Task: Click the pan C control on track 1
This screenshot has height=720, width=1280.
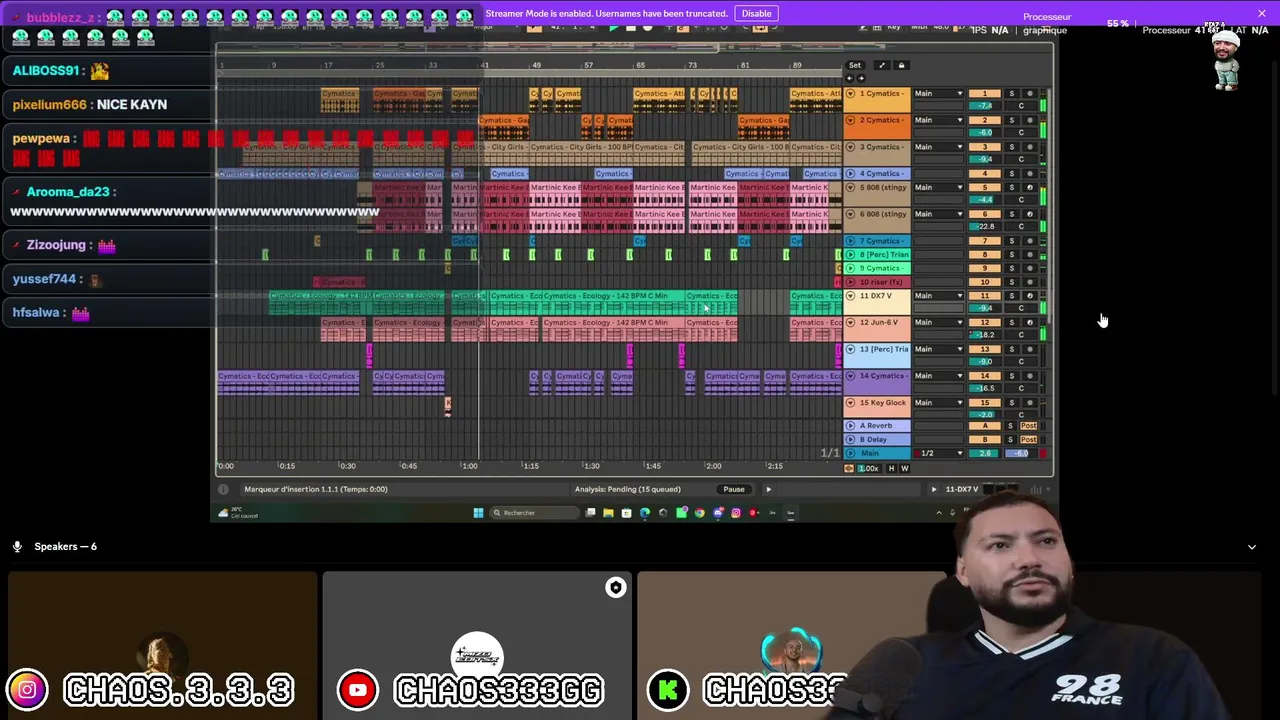Action: pos(1020,106)
